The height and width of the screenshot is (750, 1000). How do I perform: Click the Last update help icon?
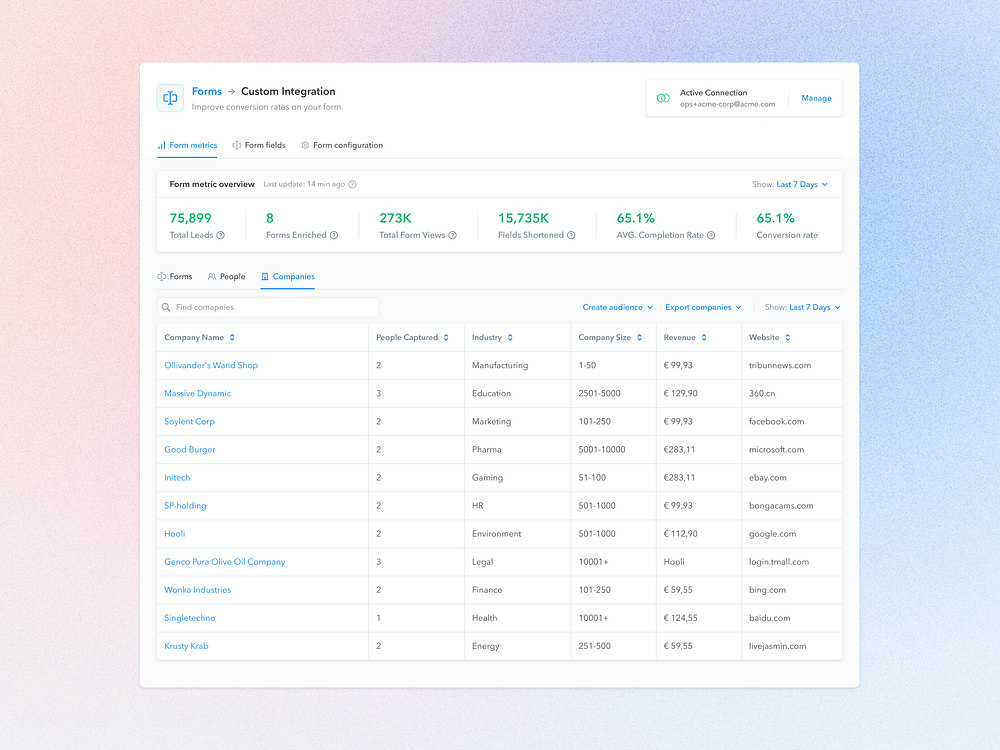pos(352,184)
